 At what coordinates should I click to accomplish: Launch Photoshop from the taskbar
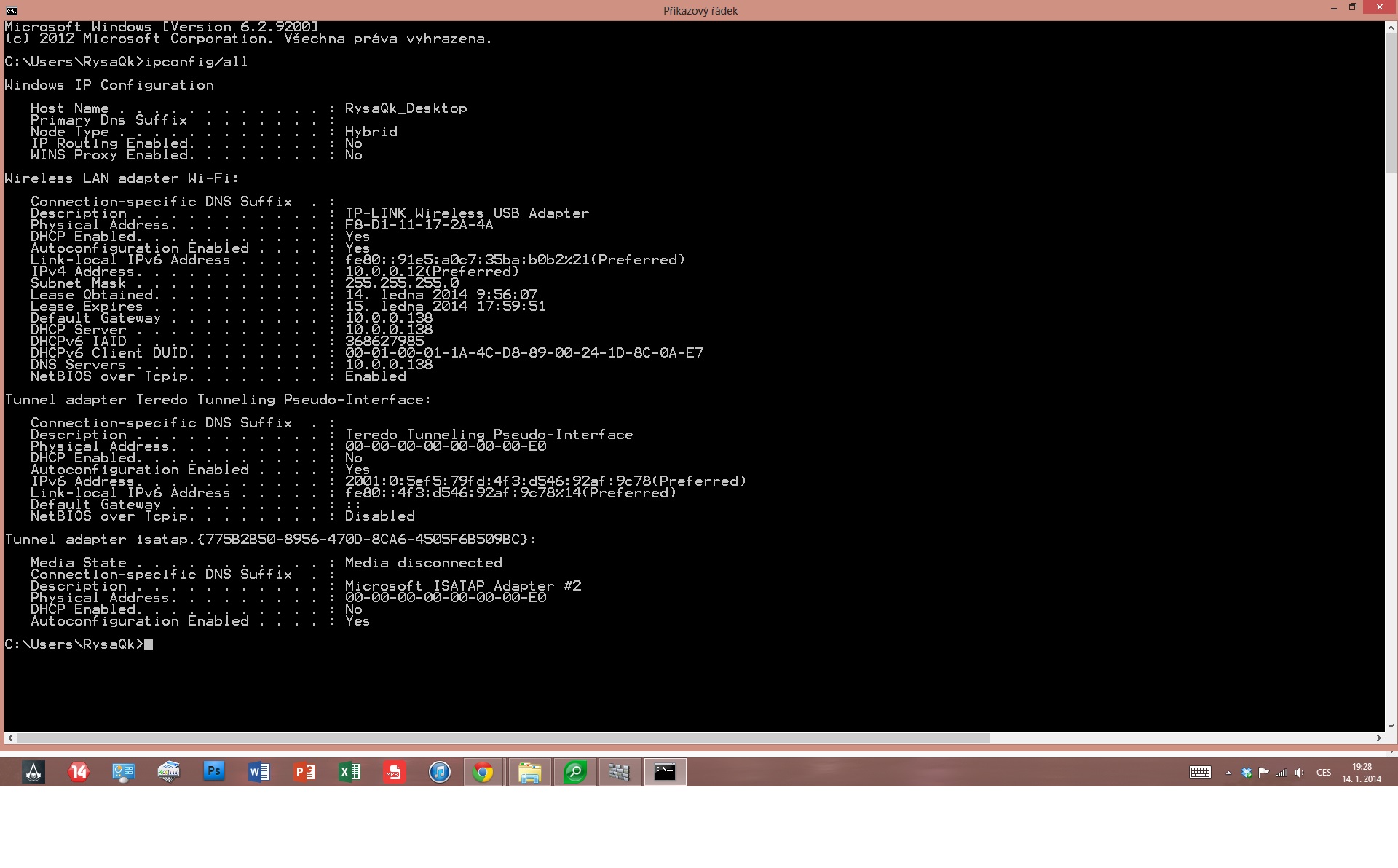point(213,771)
